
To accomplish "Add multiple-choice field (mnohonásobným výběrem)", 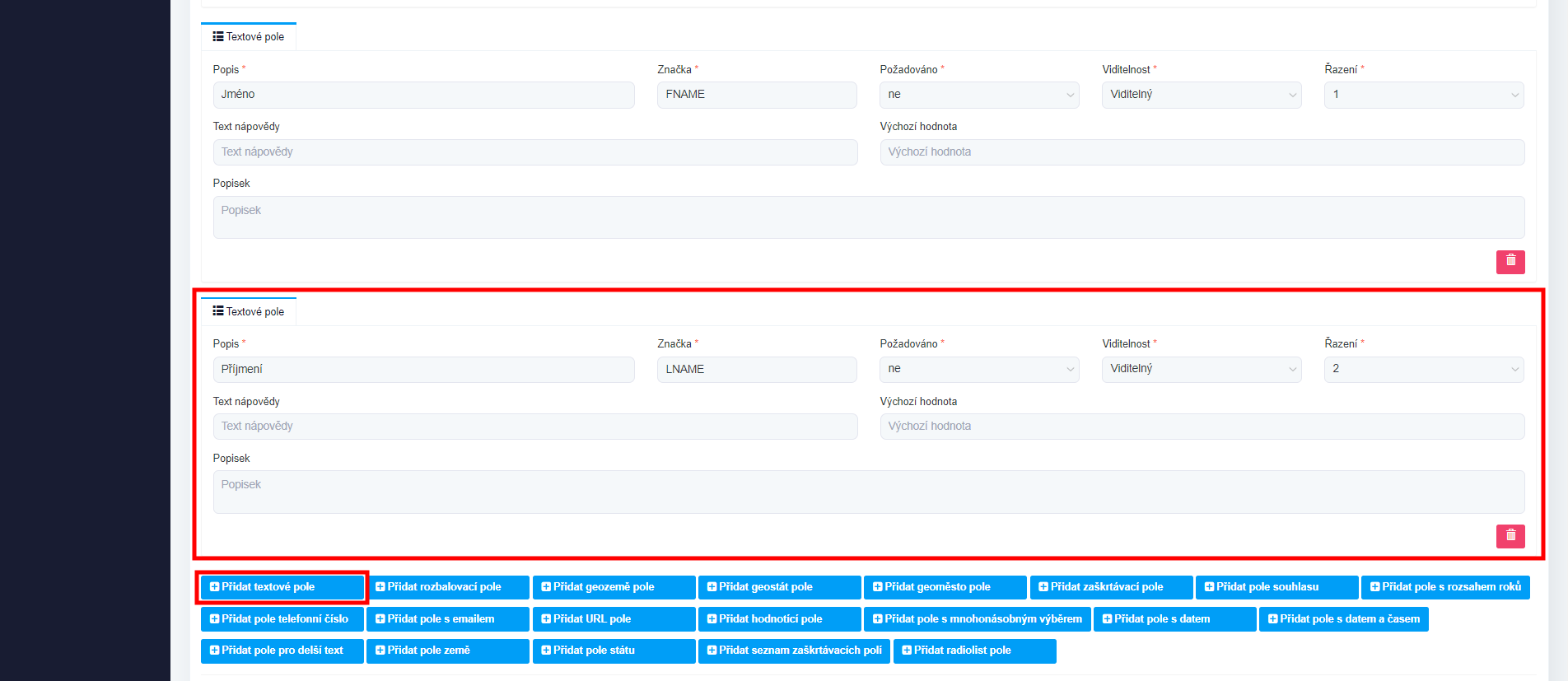I will click(978, 619).
